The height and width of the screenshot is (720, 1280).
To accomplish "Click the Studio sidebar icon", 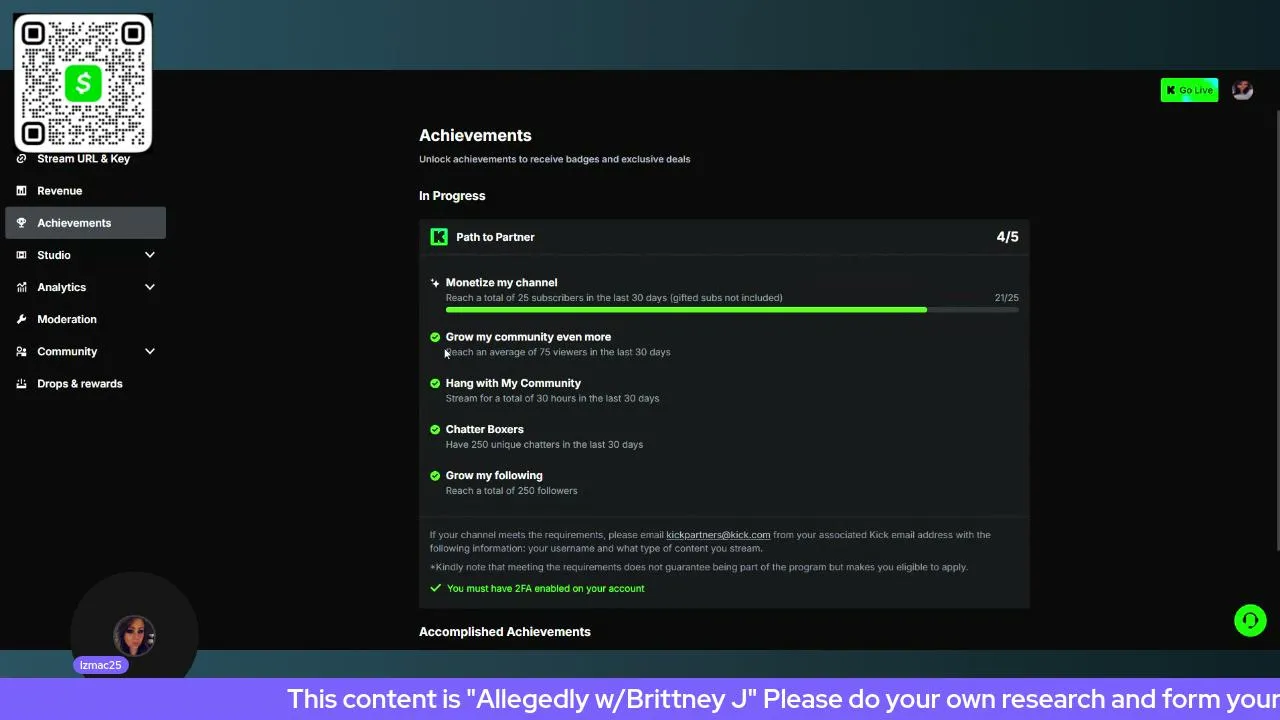I will [21, 255].
